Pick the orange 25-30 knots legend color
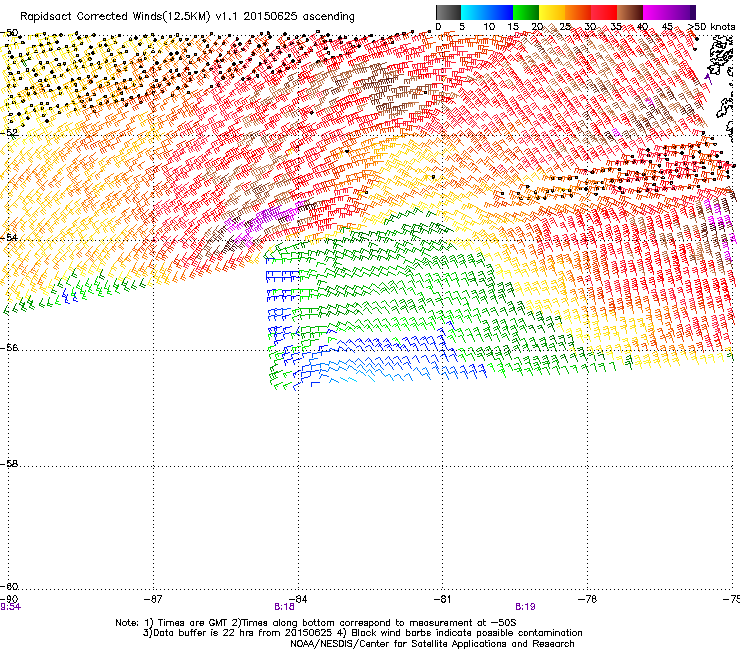Image resolution: width=740 pixels, height=650 pixels. tap(578, 12)
